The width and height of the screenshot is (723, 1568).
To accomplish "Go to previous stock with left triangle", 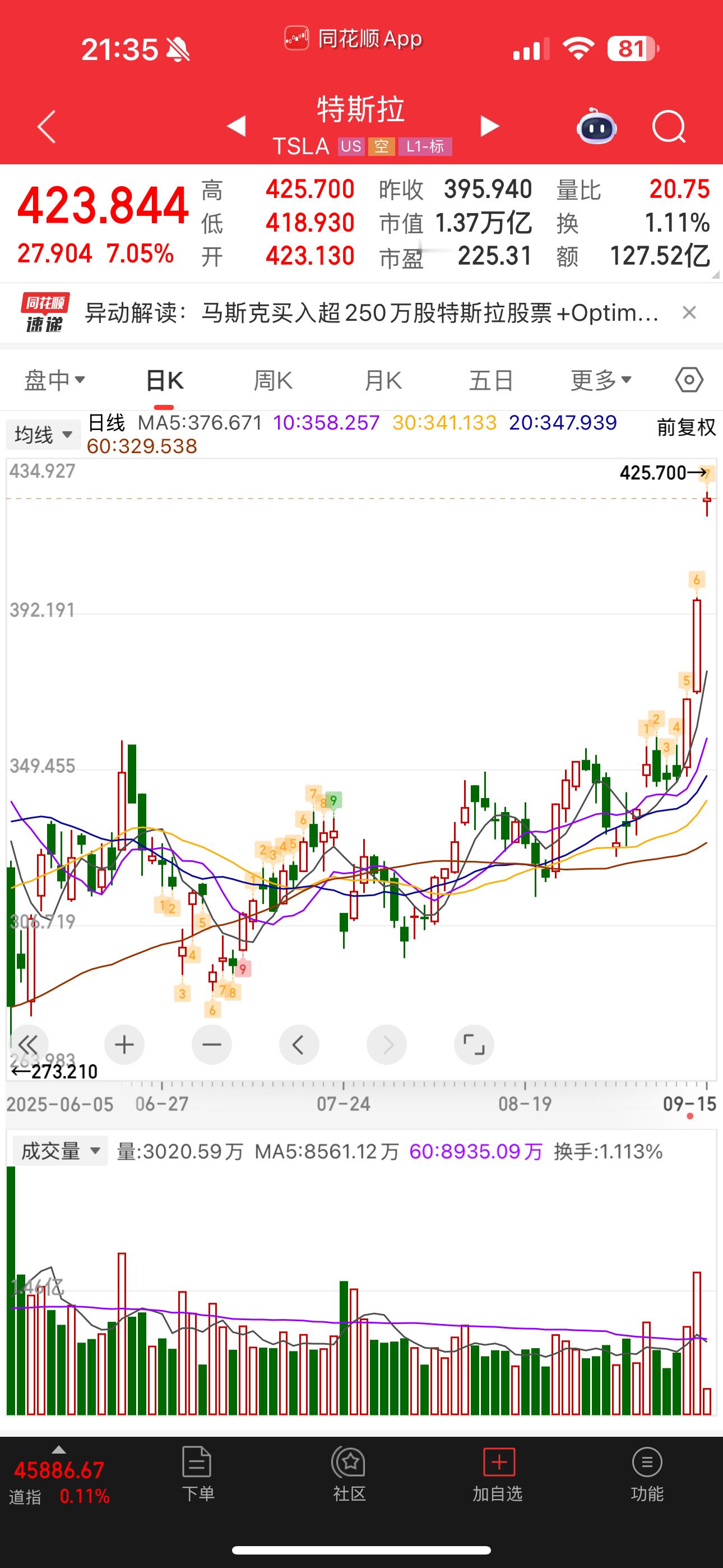I will pos(236,126).
